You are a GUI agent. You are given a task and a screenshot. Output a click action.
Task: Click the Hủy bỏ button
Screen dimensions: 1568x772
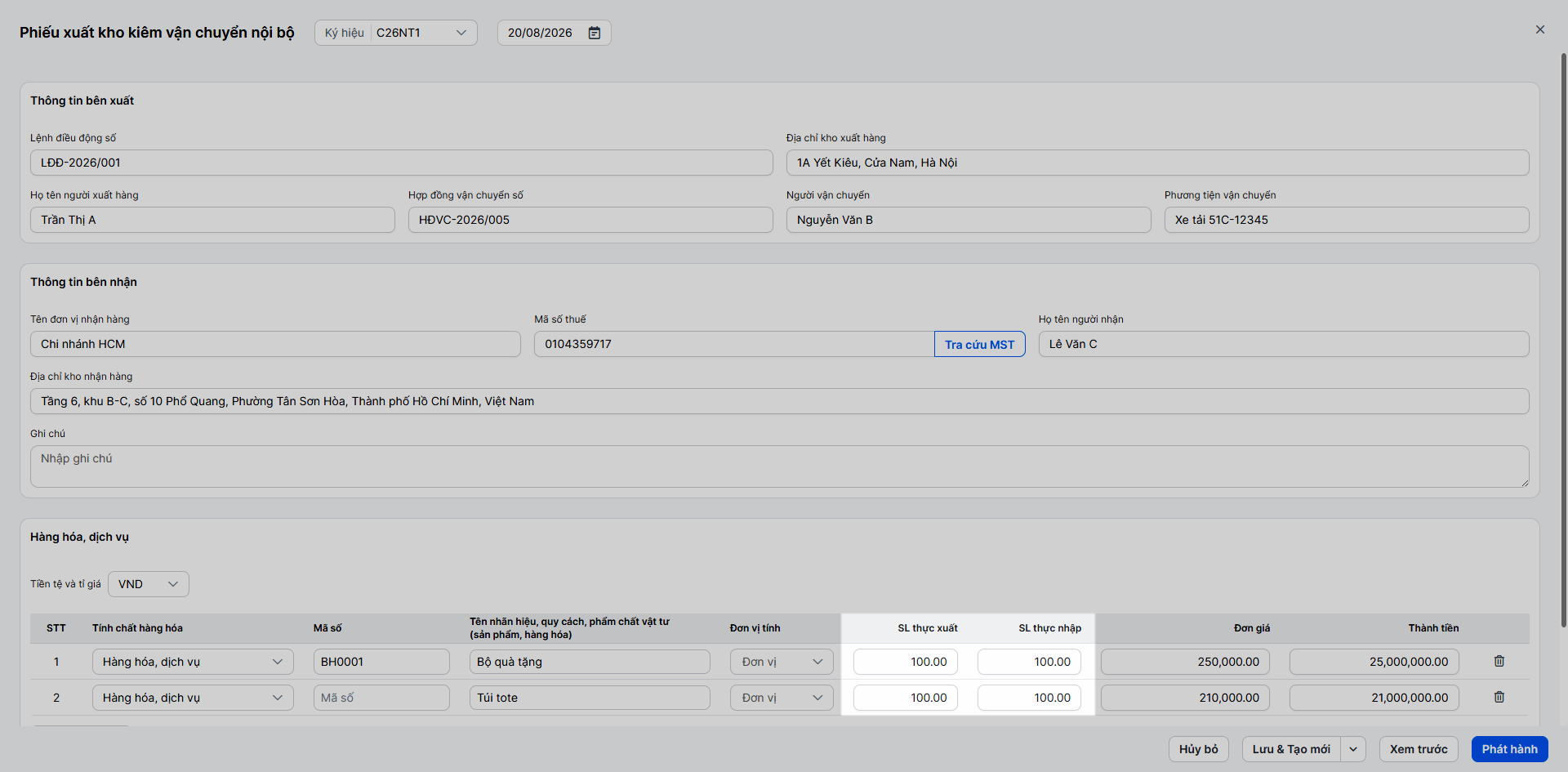(x=1199, y=749)
